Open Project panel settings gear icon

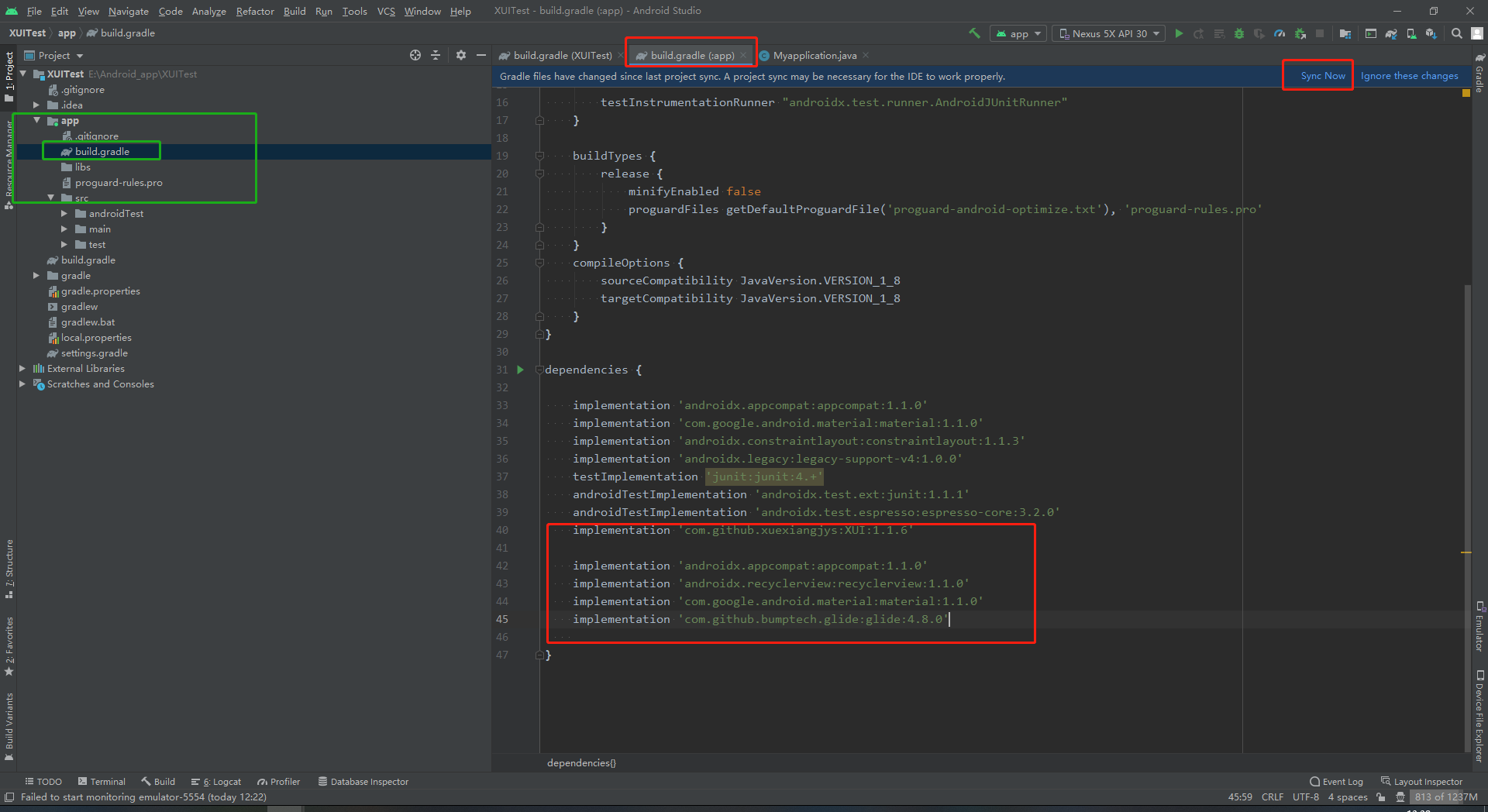pos(461,55)
